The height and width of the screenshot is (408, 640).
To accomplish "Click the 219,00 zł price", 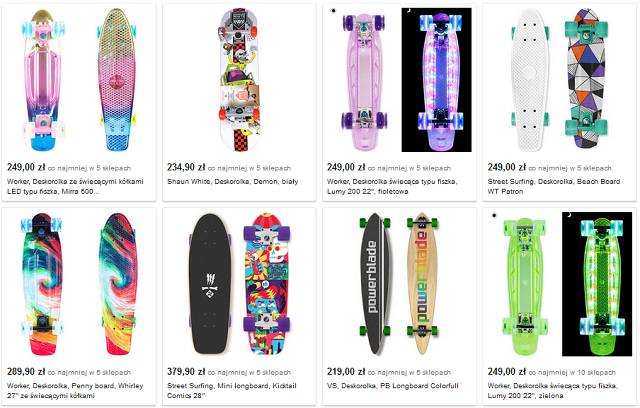I will [347, 370].
